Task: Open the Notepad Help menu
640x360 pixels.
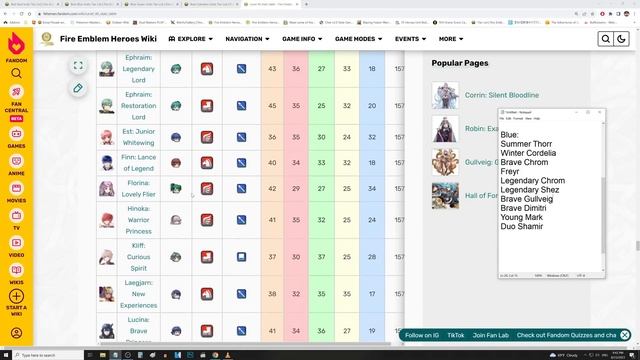Action: 537,118
